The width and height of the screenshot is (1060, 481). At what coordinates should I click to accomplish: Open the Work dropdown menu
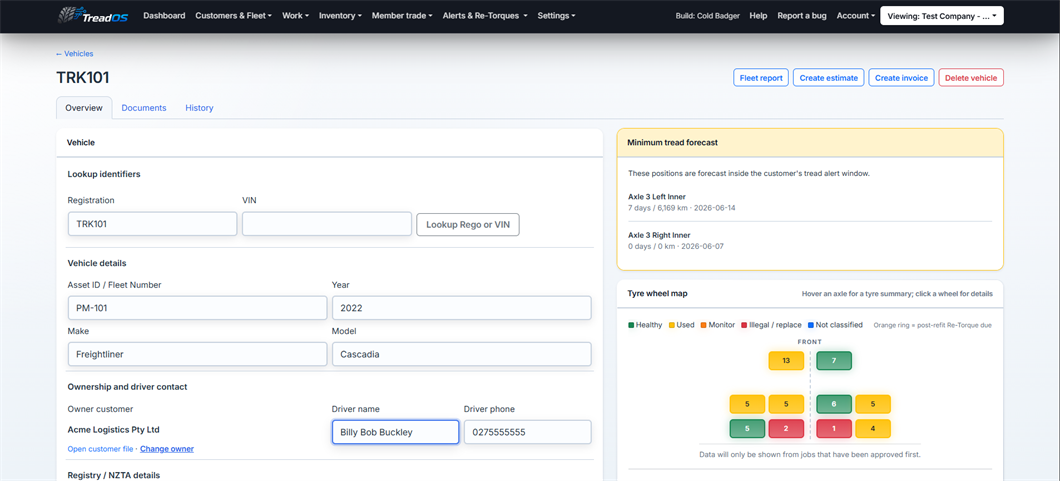point(295,16)
